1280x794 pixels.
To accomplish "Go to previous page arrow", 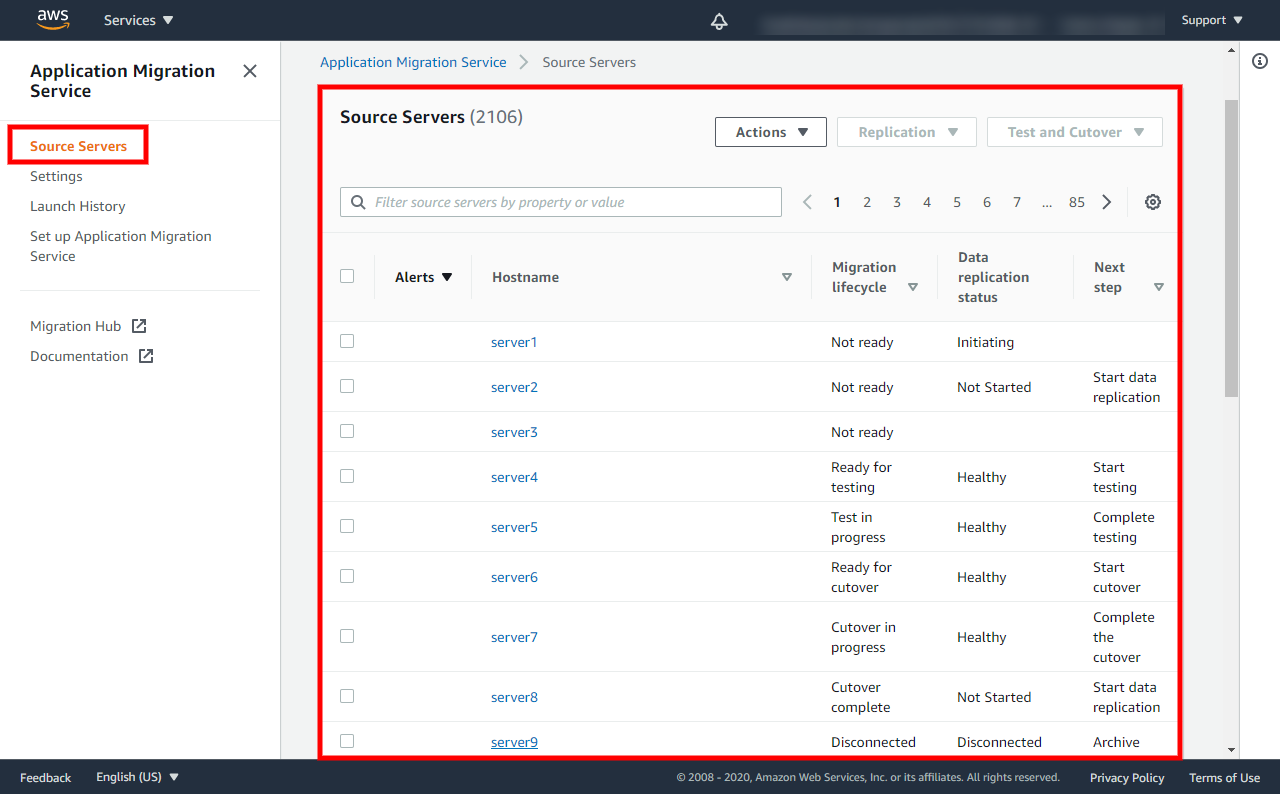I will (808, 202).
